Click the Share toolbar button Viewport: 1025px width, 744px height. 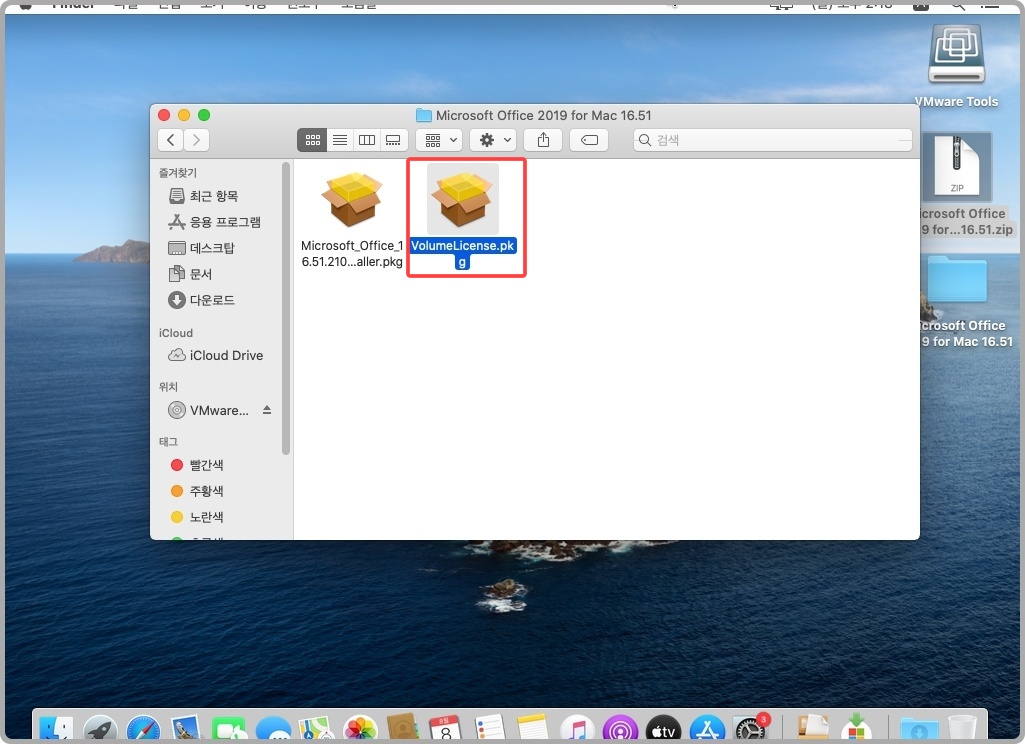(x=543, y=140)
